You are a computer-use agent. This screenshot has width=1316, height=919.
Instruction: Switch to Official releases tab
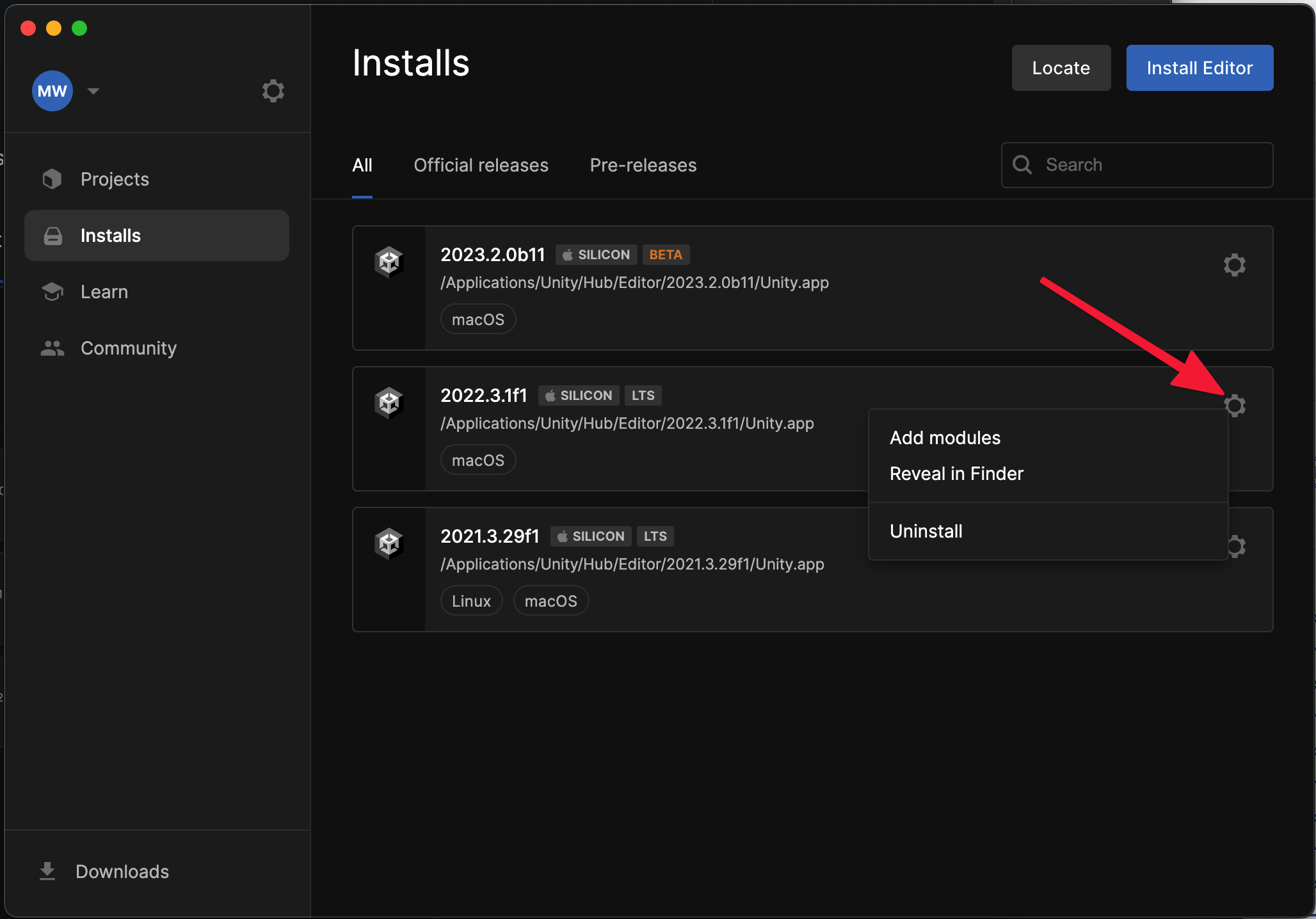(481, 165)
